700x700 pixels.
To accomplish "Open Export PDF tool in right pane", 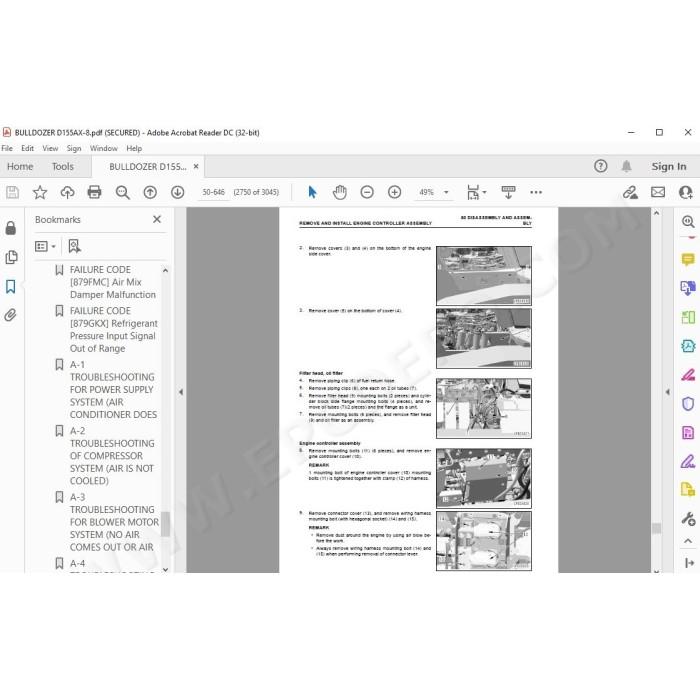I will coord(688,288).
